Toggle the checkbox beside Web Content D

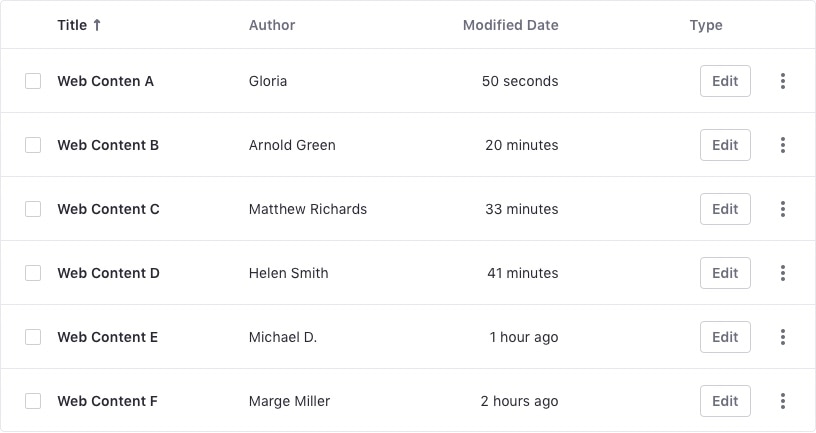33,273
